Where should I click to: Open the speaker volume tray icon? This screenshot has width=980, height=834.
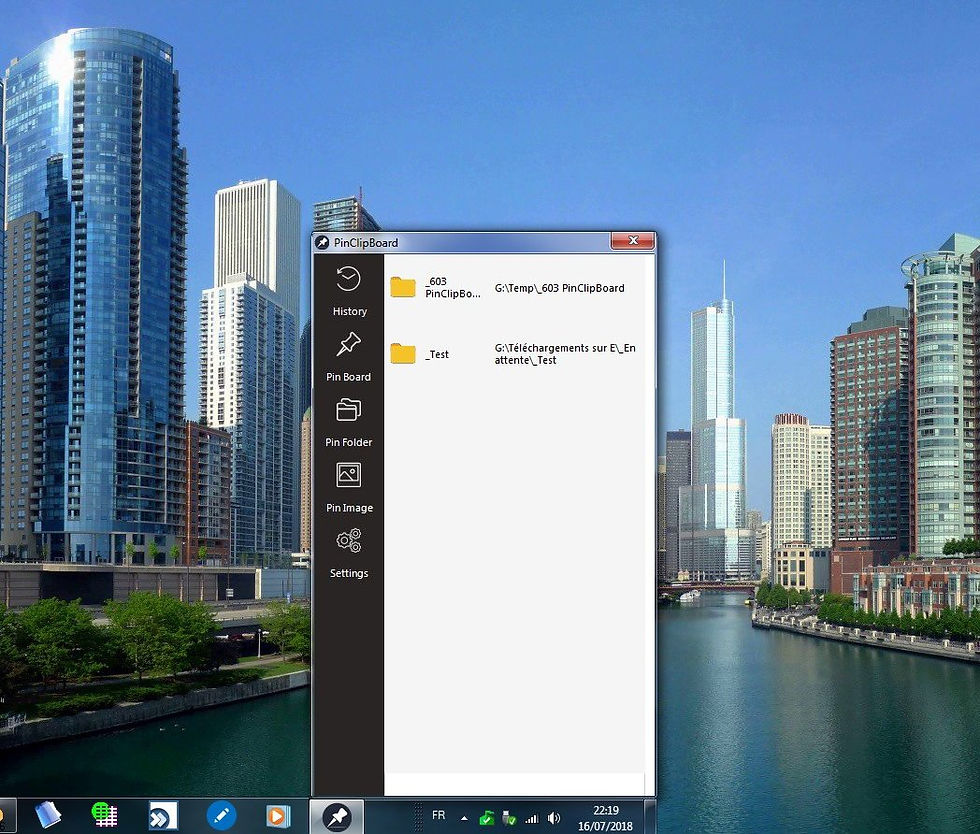pyautogui.click(x=554, y=818)
